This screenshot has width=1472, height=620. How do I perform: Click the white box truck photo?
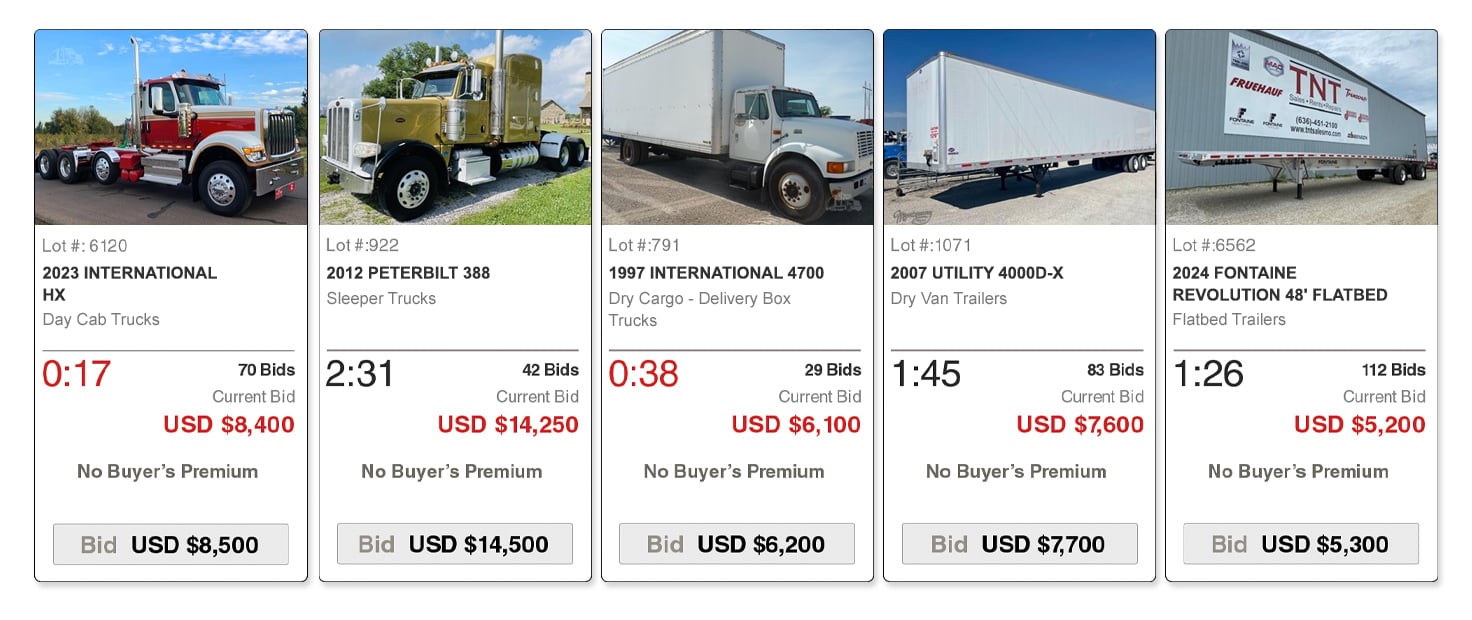[x=736, y=127]
